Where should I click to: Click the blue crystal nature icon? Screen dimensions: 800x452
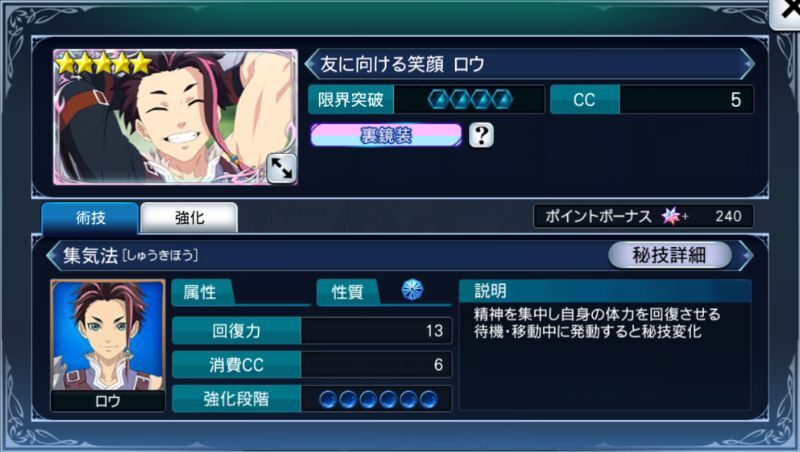click(412, 290)
